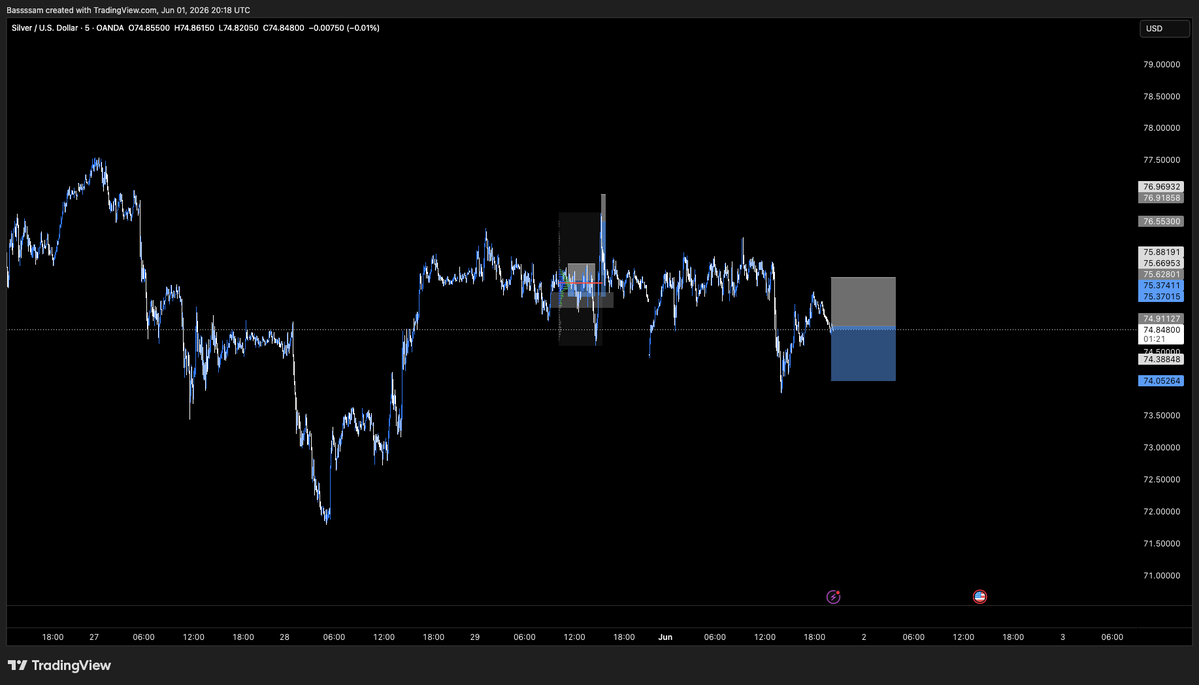Click the 71.00000 price scale value

pyautogui.click(x=1161, y=576)
